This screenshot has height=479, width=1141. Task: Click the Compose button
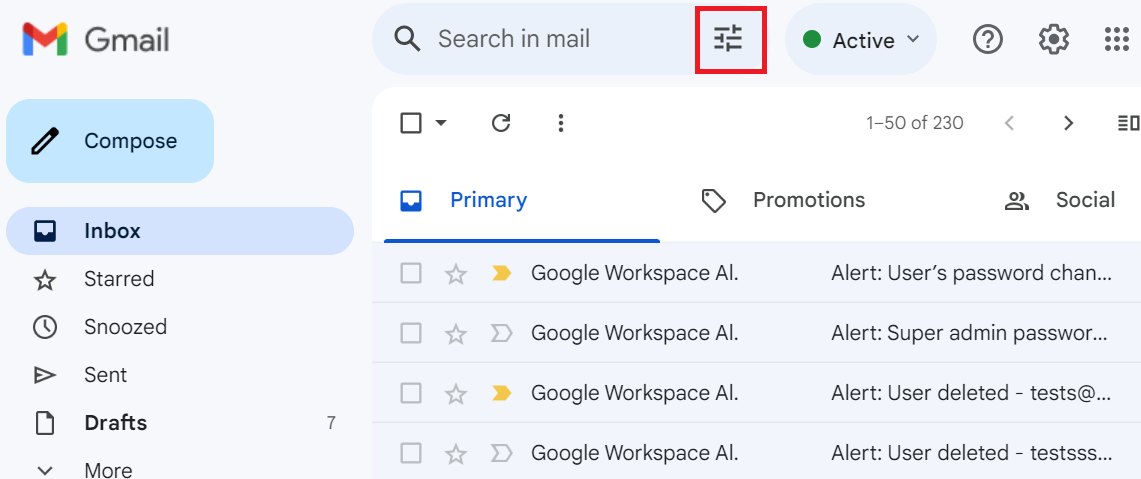click(x=110, y=141)
